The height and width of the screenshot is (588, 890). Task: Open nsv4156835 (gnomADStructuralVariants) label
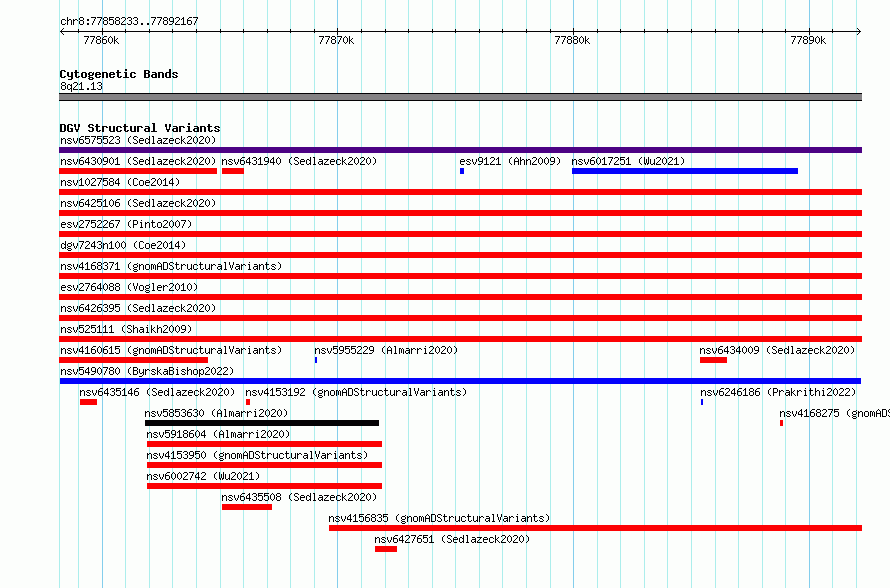(x=439, y=518)
